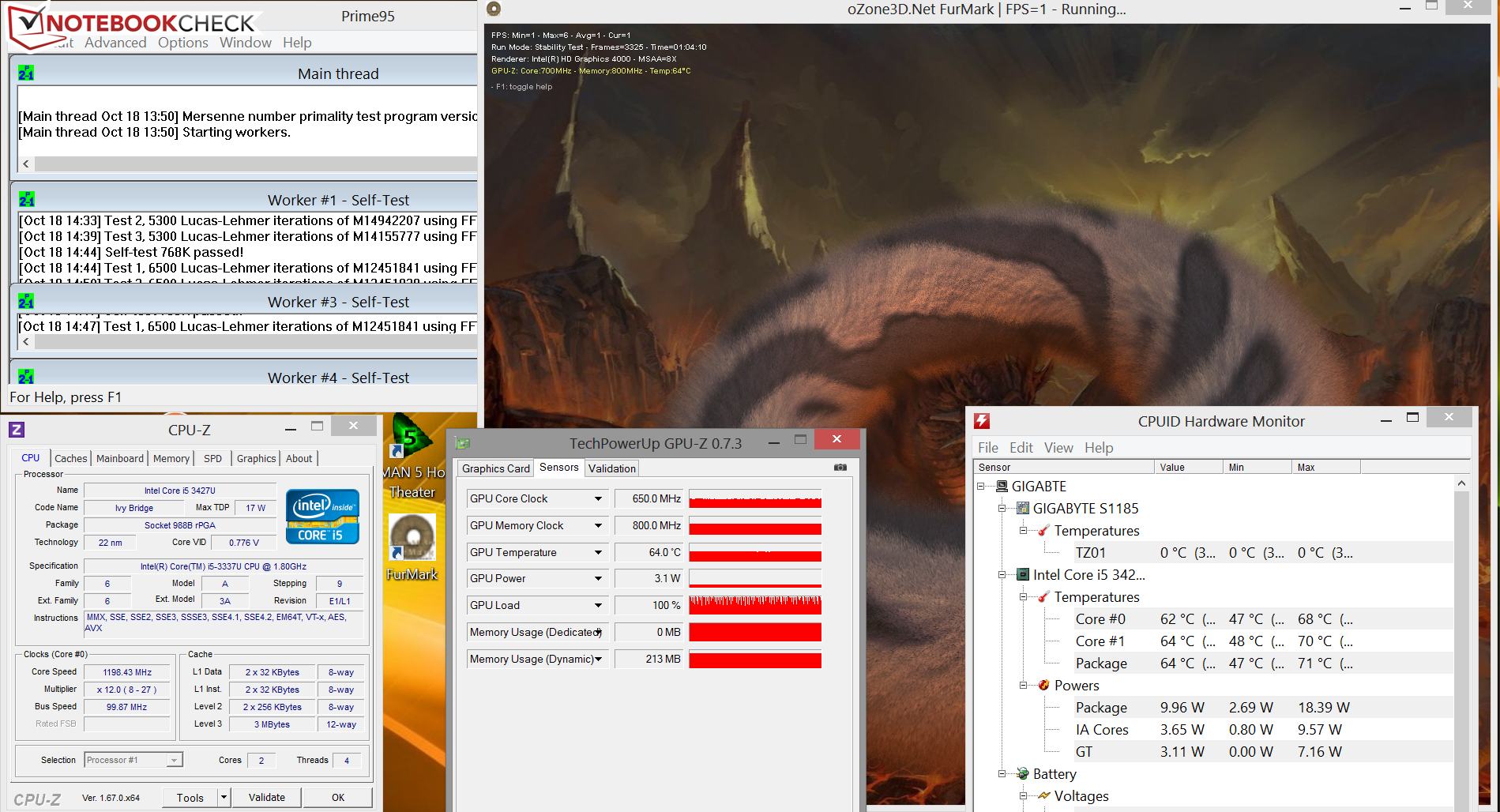
Task: Click the Max column header in HWMonitor
Action: [x=1325, y=468]
